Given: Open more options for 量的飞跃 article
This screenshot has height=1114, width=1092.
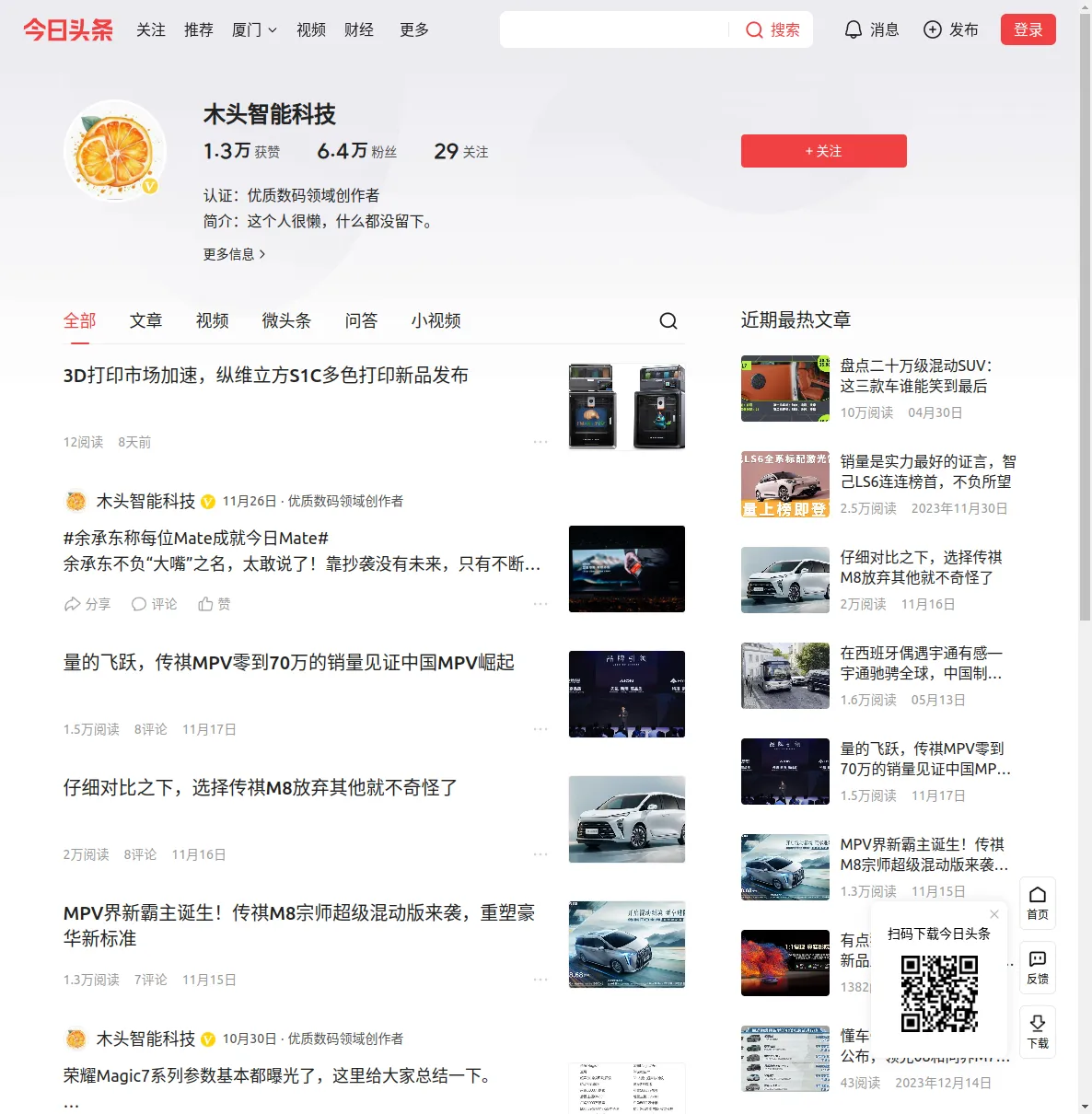Looking at the screenshot, I should (x=540, y=729).
